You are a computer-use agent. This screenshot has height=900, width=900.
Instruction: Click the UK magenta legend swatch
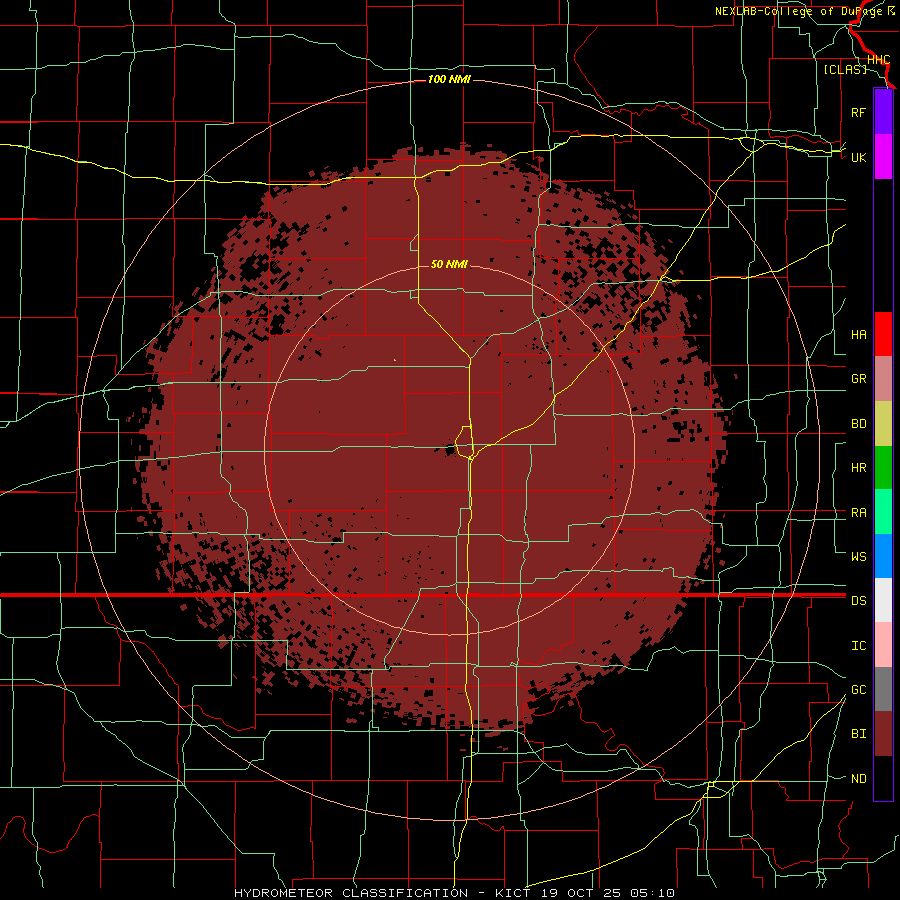coord(883,157)
